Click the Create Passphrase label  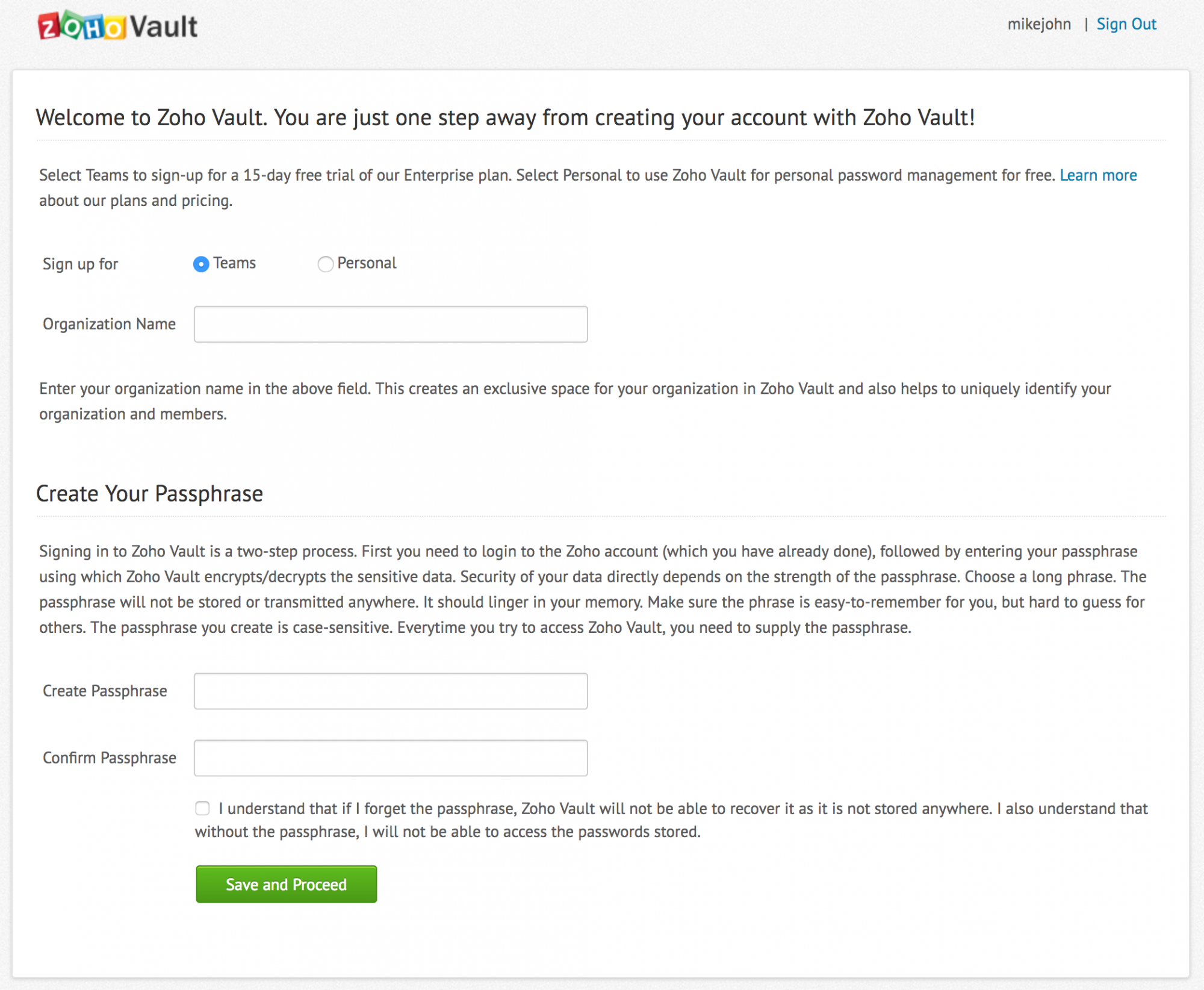tap(105, 691)
